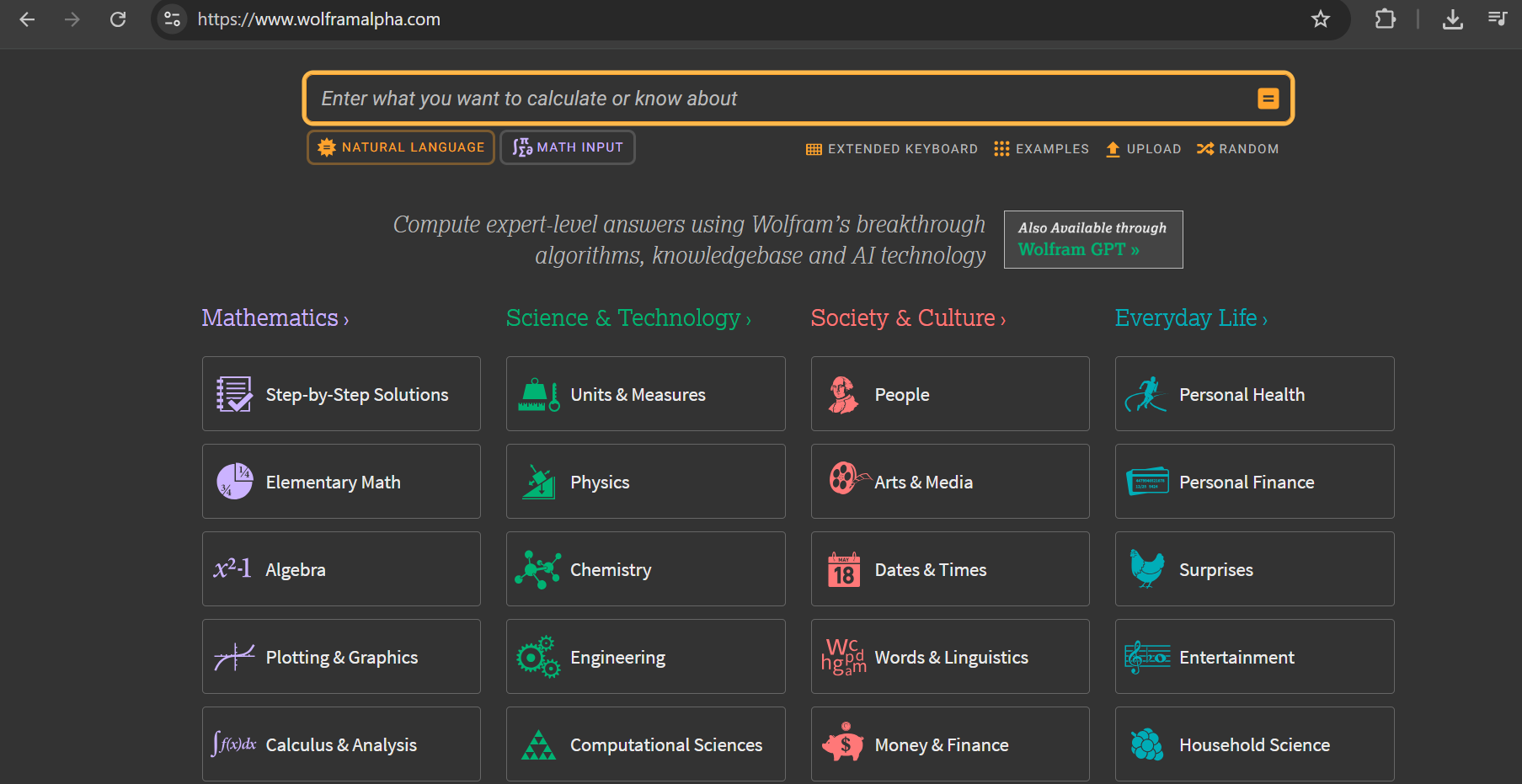Open the Money & Finance label link

pos(941,745)
